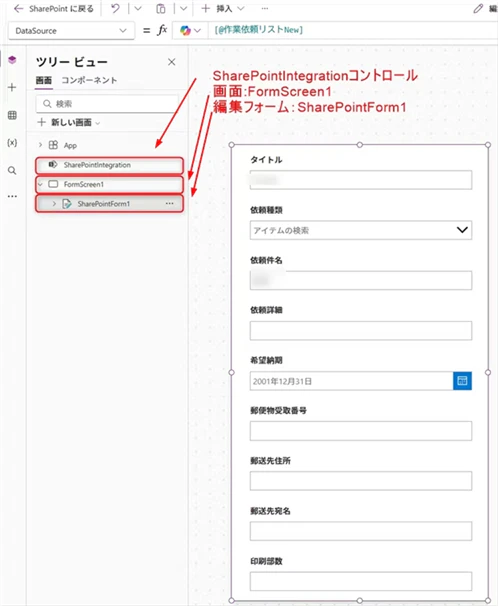Click the pencil edit icon at top right
The height and width of the screenshot is (606, 498).
pos(478,9)
